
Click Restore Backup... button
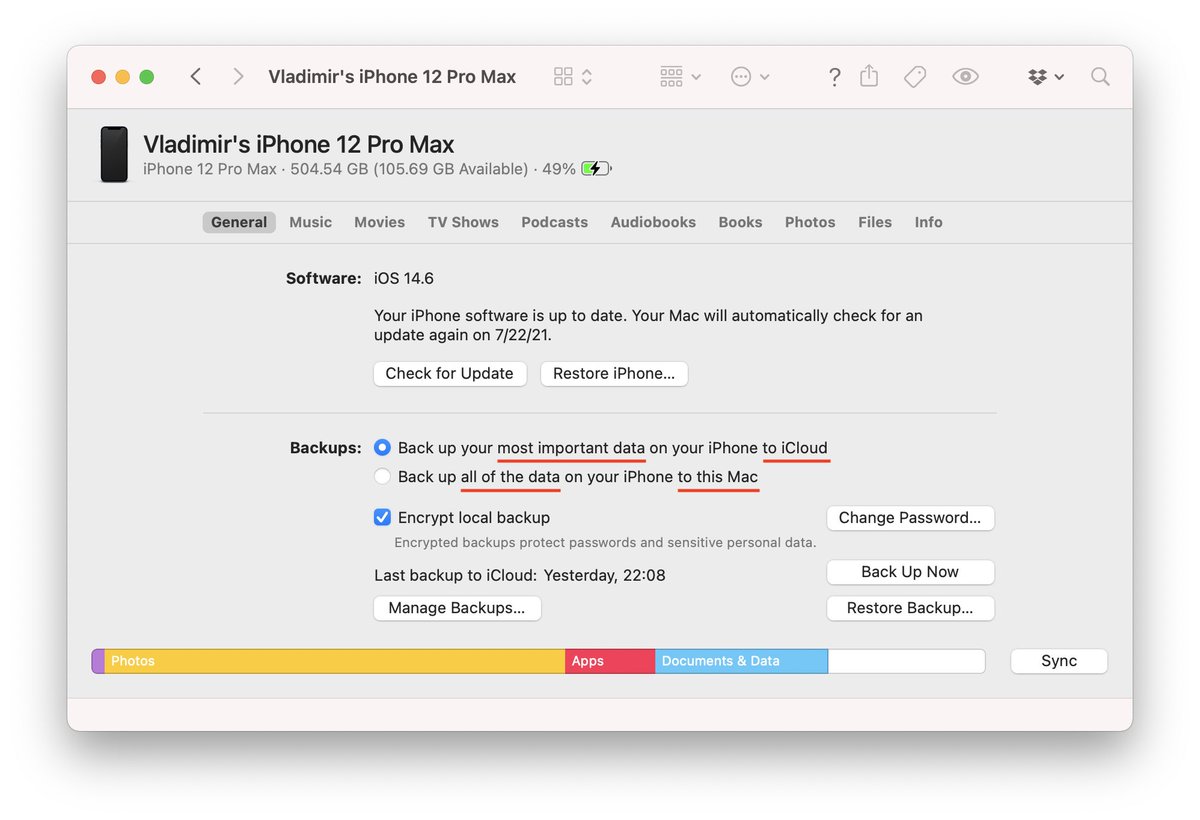910,608
